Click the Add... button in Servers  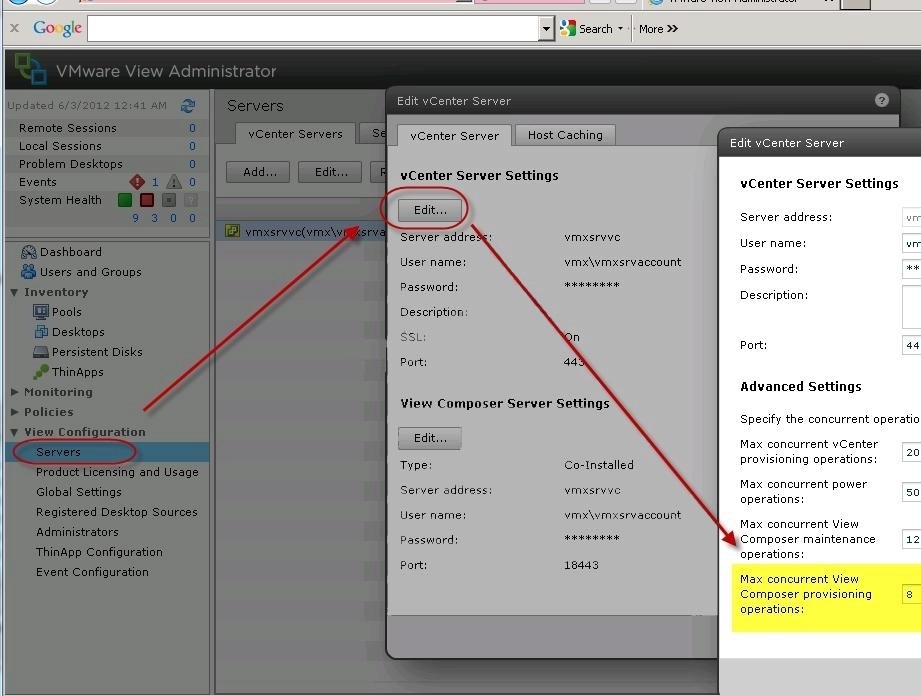click(258, 172)
